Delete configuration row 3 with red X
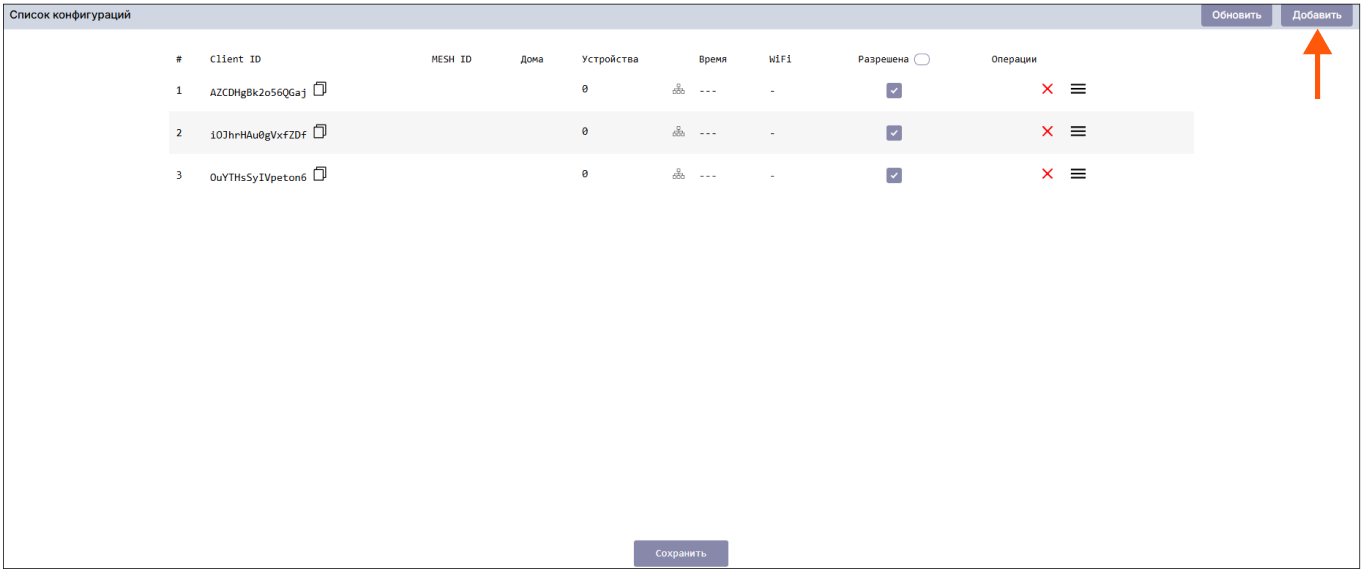1363x572 pixels. tap(1047, 174)
